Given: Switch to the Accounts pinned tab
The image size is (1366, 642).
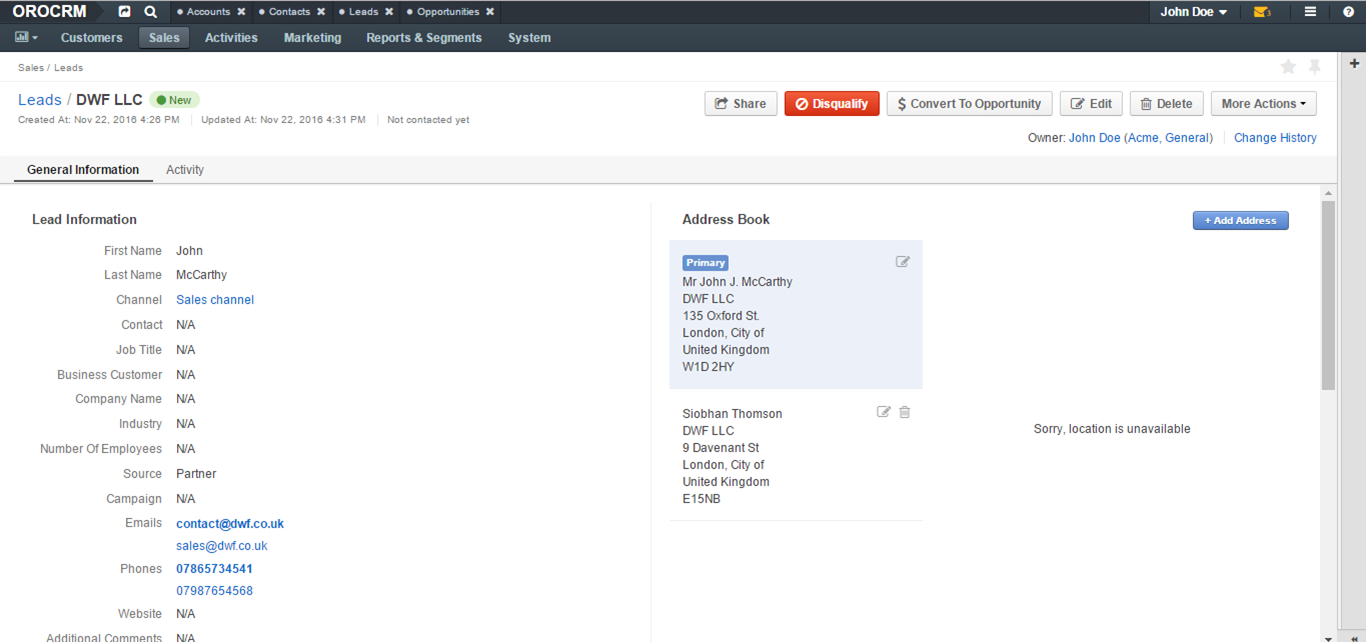Looking at the screenshot, I should coord(208,12).
